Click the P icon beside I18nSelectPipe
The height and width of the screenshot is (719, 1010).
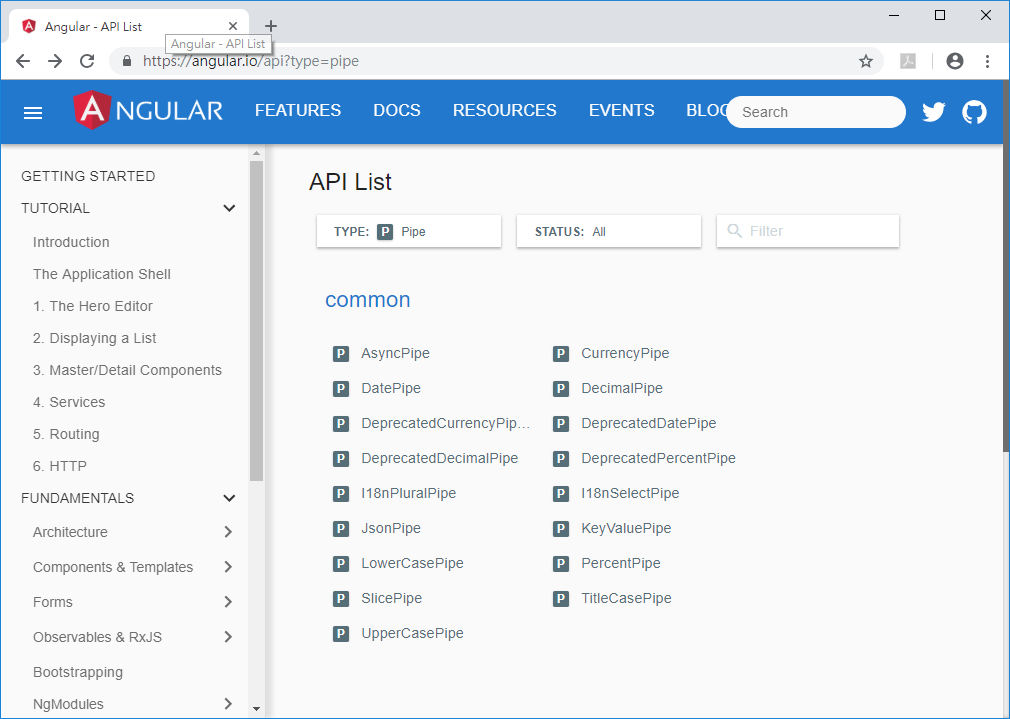pos(561,494)
